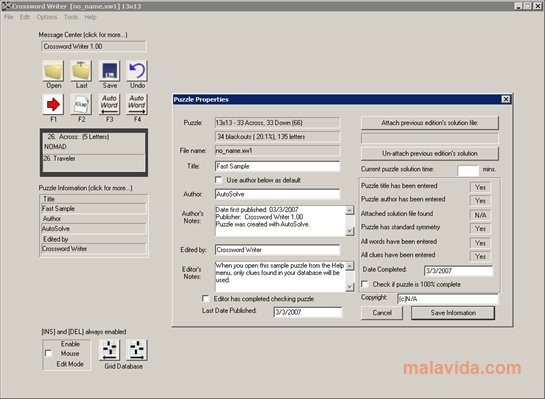Click Editor's Notes scroll up arrow
This screenshot has width=545, height=399.
(350, 266)
